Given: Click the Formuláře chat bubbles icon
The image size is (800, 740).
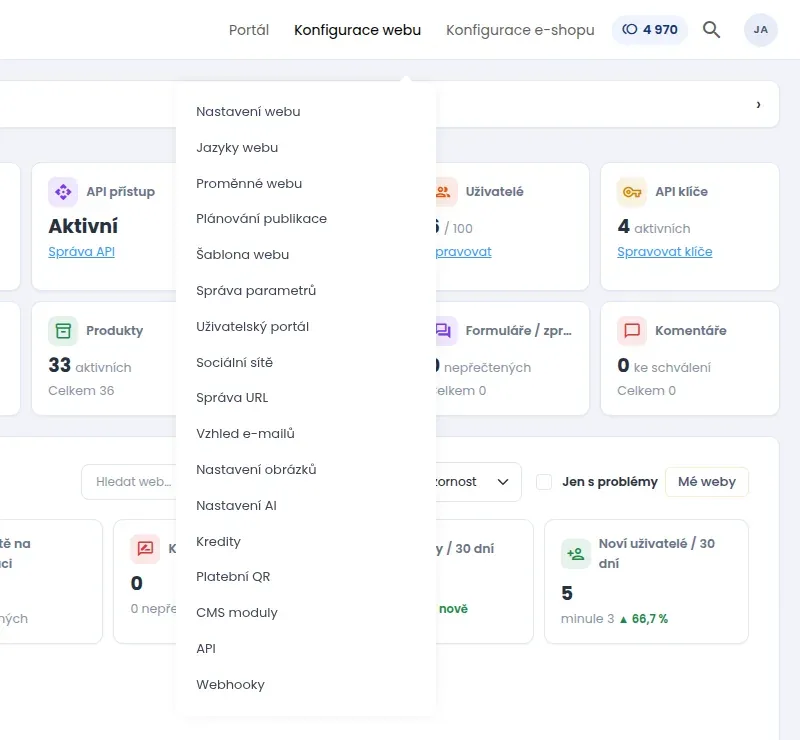Looking at the screenshot, I should pyautogui.click(x=443, y=331).
